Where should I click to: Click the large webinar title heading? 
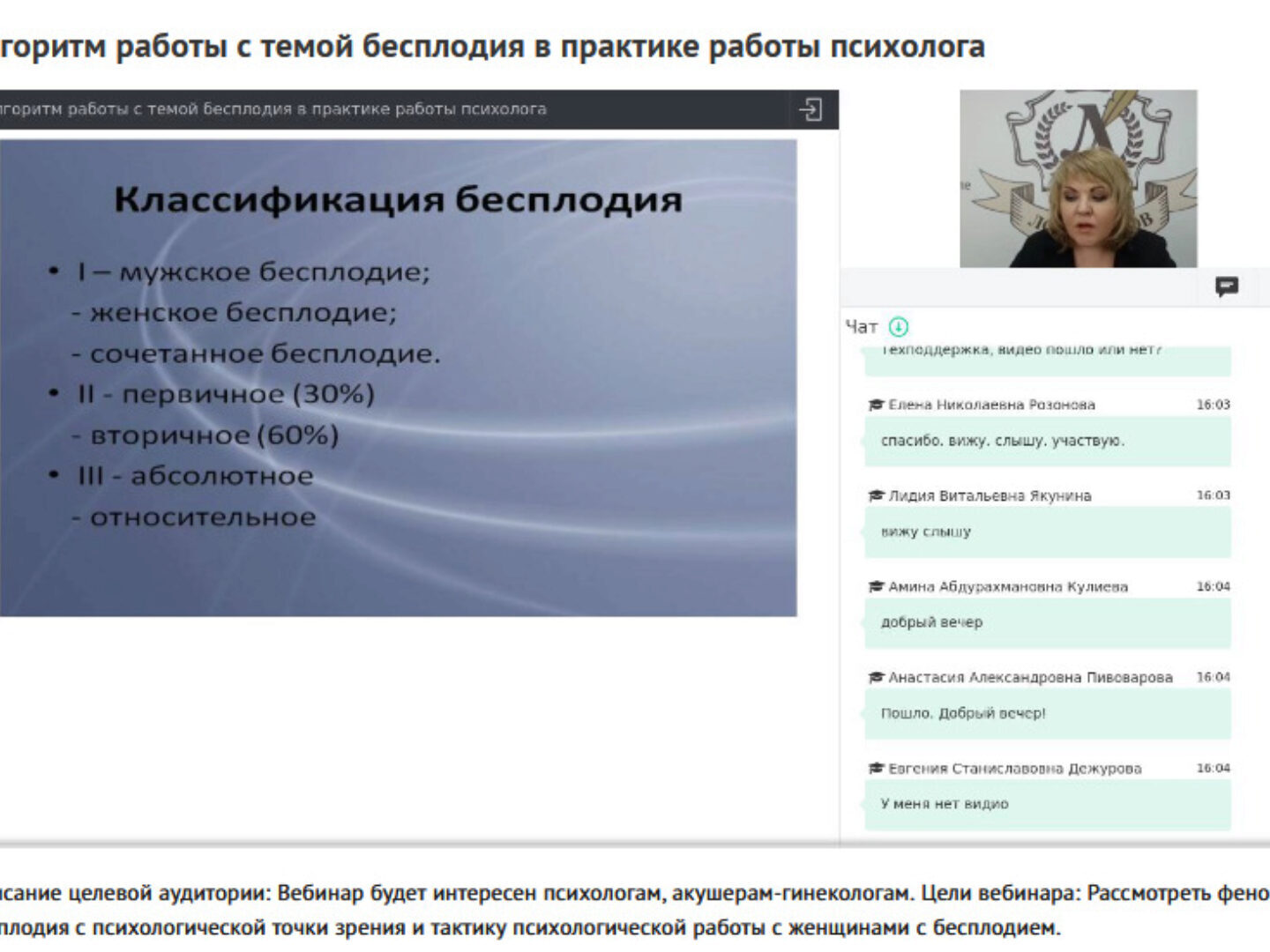pyautogui.click(x=492, y=46)
